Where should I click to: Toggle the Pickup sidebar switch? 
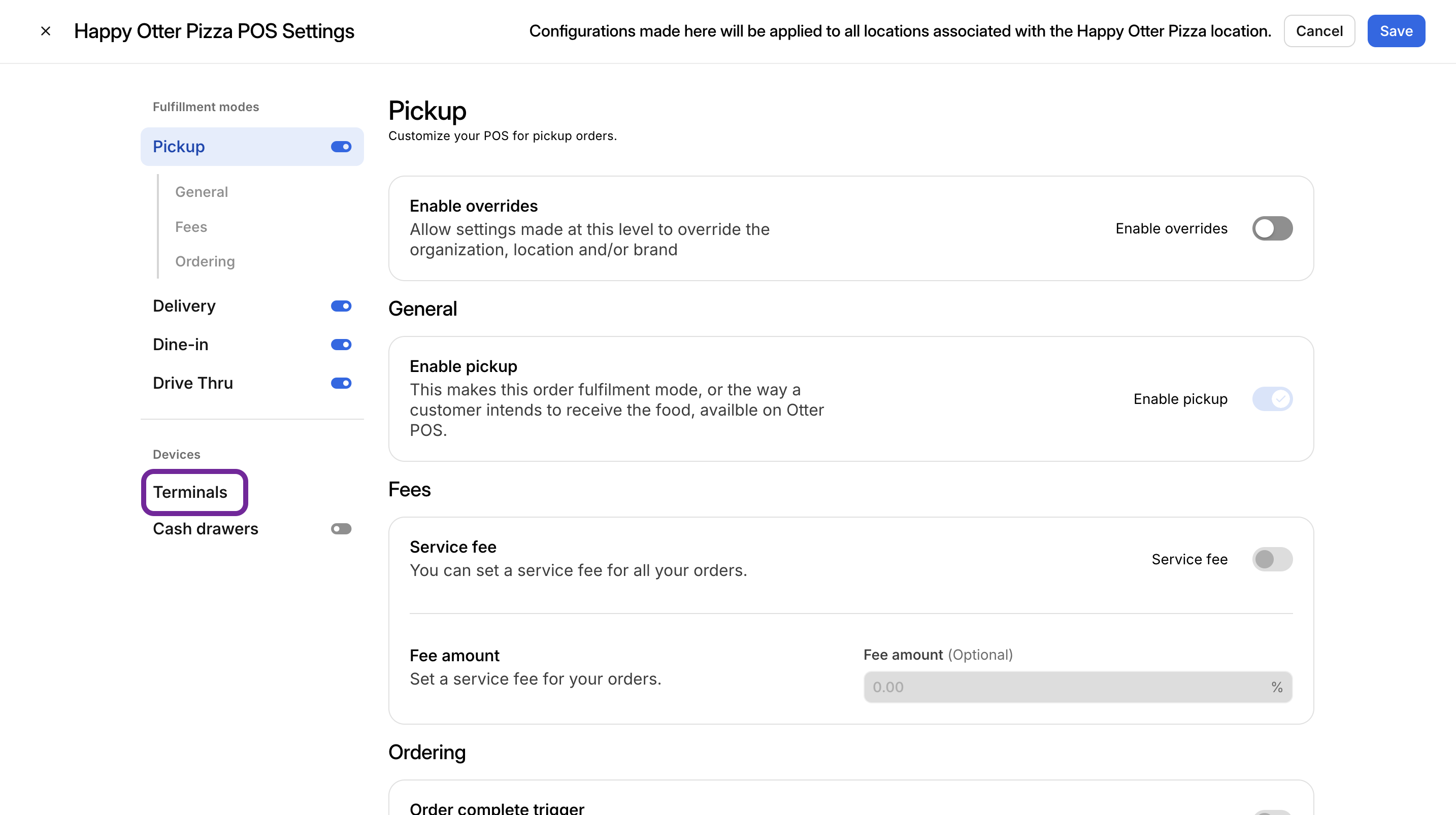point(341,147)
